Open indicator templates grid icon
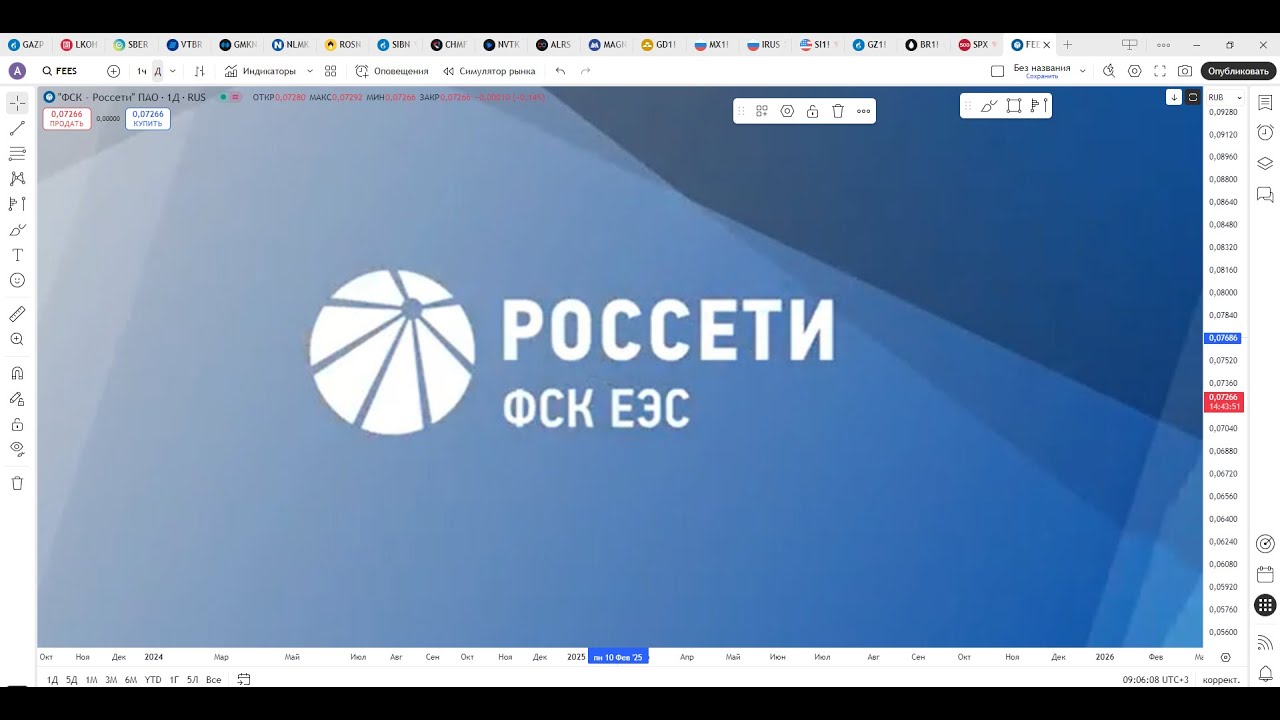Viewport: 1280px width, 720px height. 331,71
